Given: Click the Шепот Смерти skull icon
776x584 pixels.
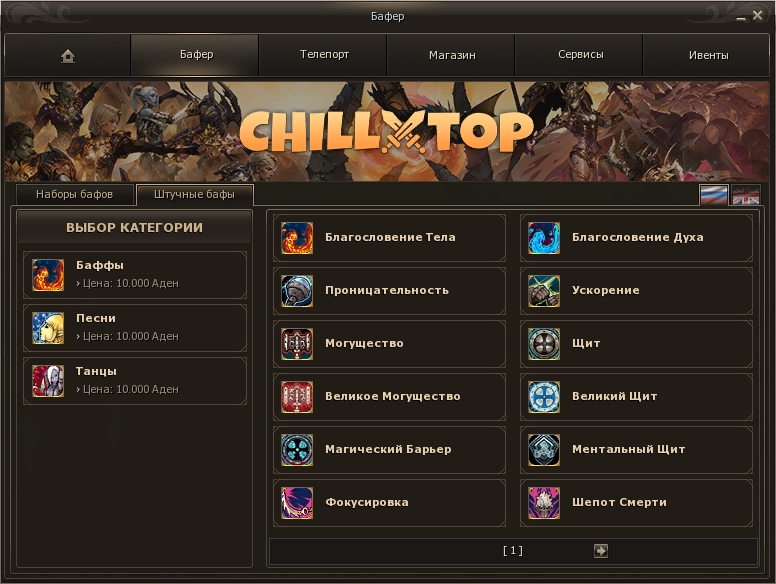Looking at the screenshot, I should 544,503.
